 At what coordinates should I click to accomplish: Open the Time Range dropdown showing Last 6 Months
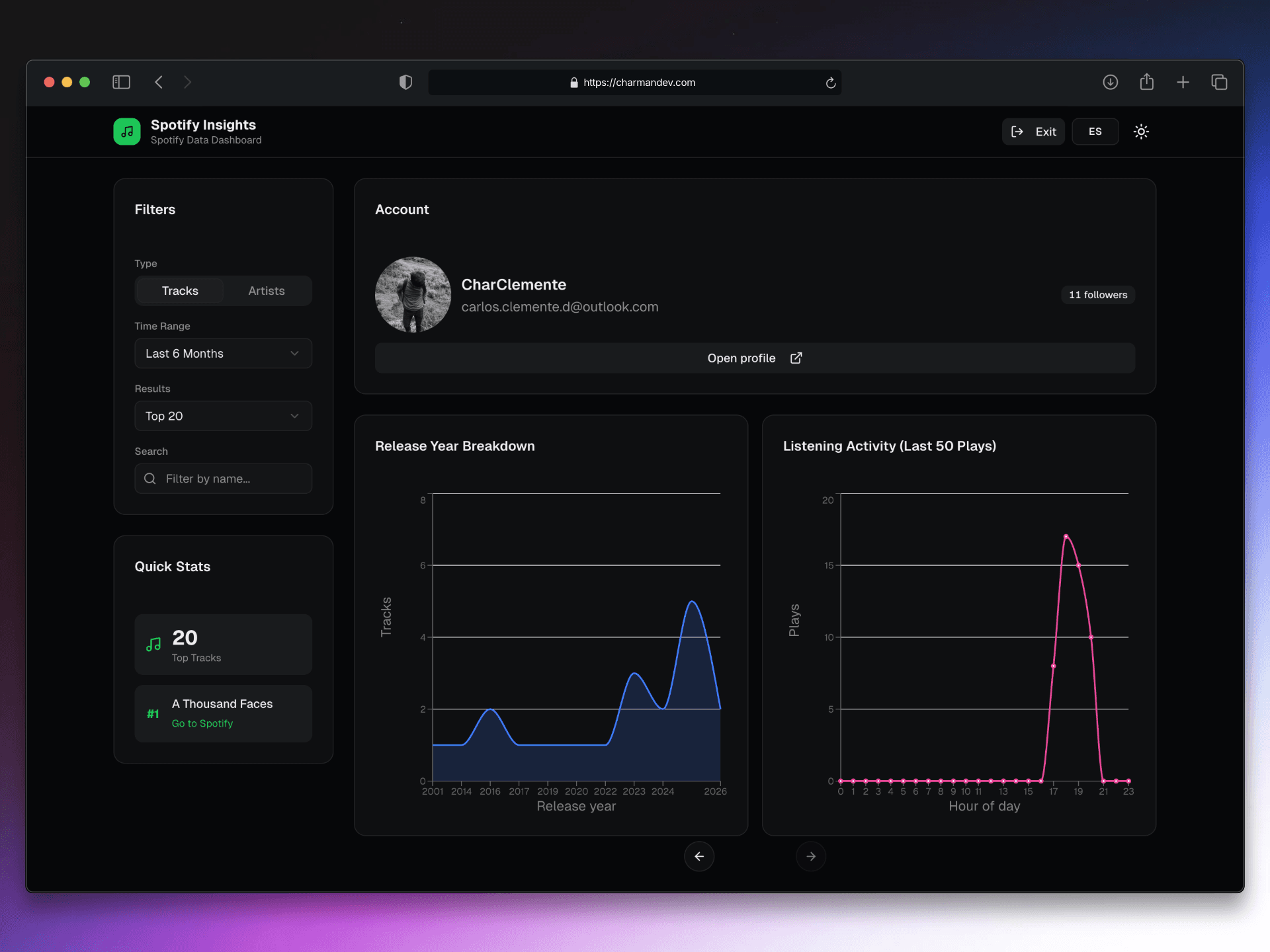point(223,353)
